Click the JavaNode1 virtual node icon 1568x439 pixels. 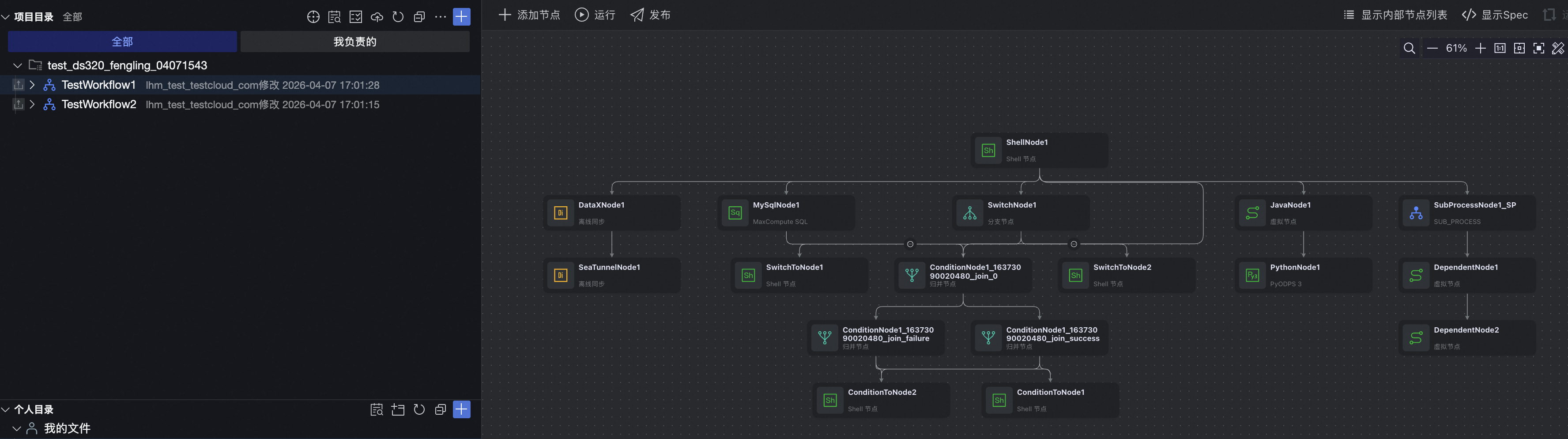click(x=1252, y=212)
